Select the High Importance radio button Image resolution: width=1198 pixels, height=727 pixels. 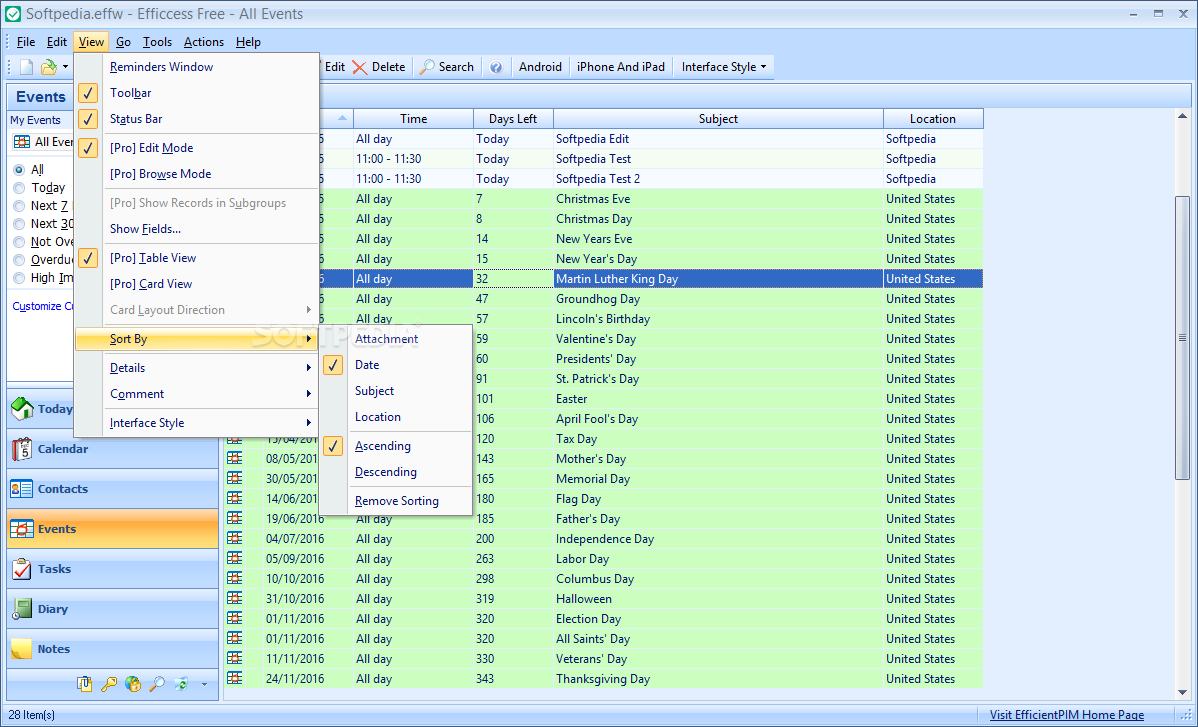(19, 278)
